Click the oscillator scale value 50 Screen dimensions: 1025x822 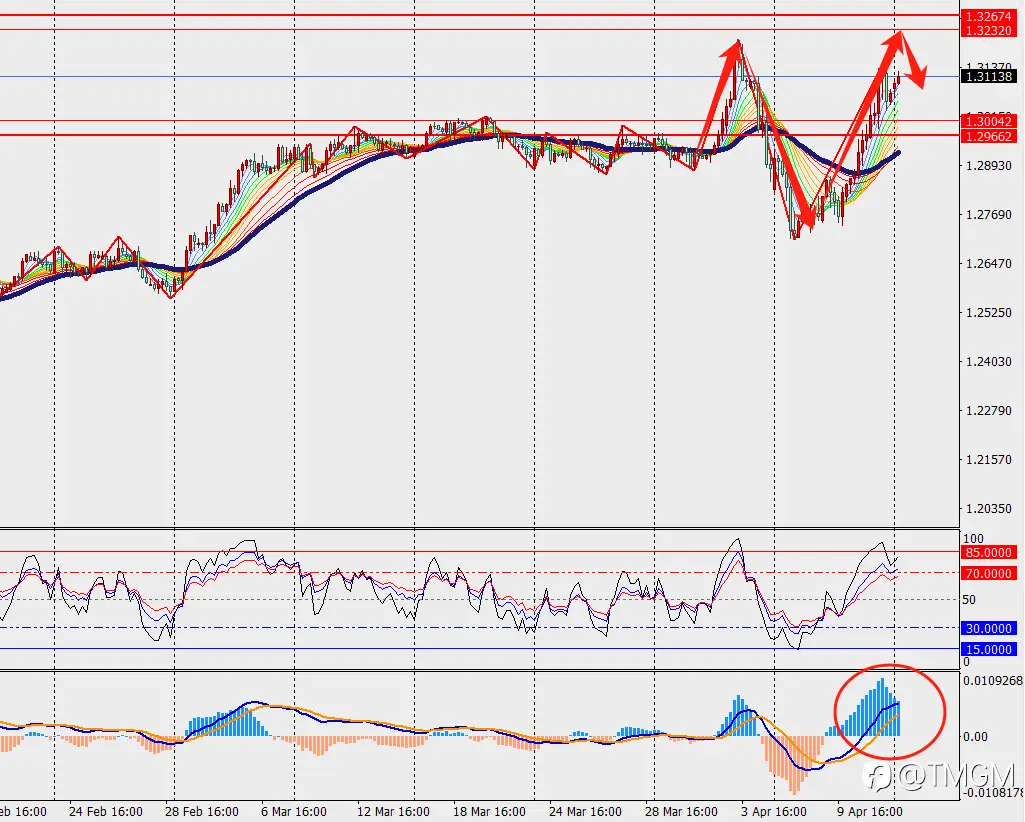coord(969,600)
